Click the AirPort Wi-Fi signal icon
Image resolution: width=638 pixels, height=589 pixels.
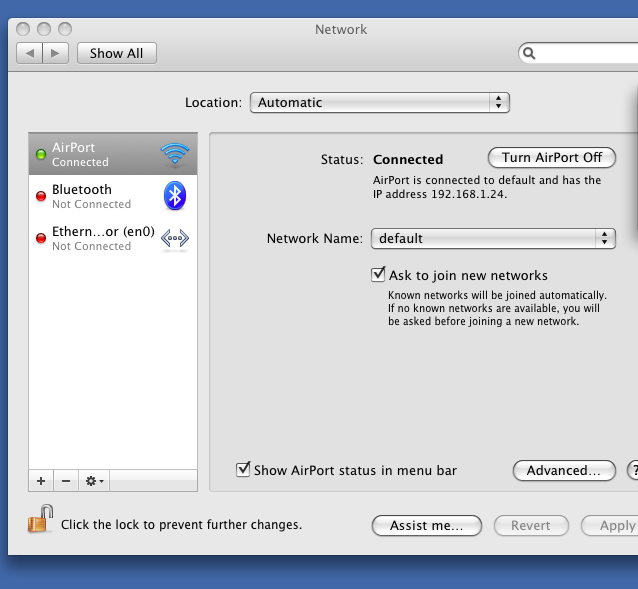pyautogui.click(x=175, y=154)
